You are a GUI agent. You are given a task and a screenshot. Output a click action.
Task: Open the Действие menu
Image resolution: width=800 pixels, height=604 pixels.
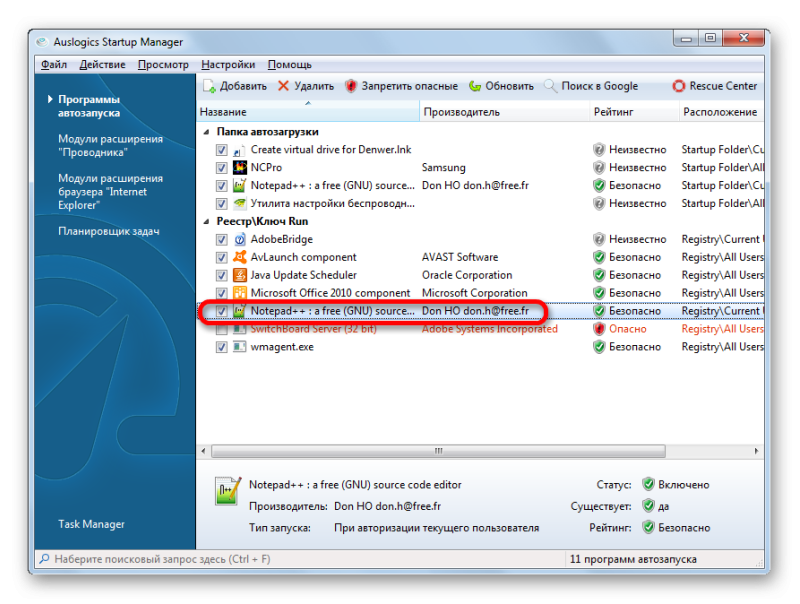(102, 65)
